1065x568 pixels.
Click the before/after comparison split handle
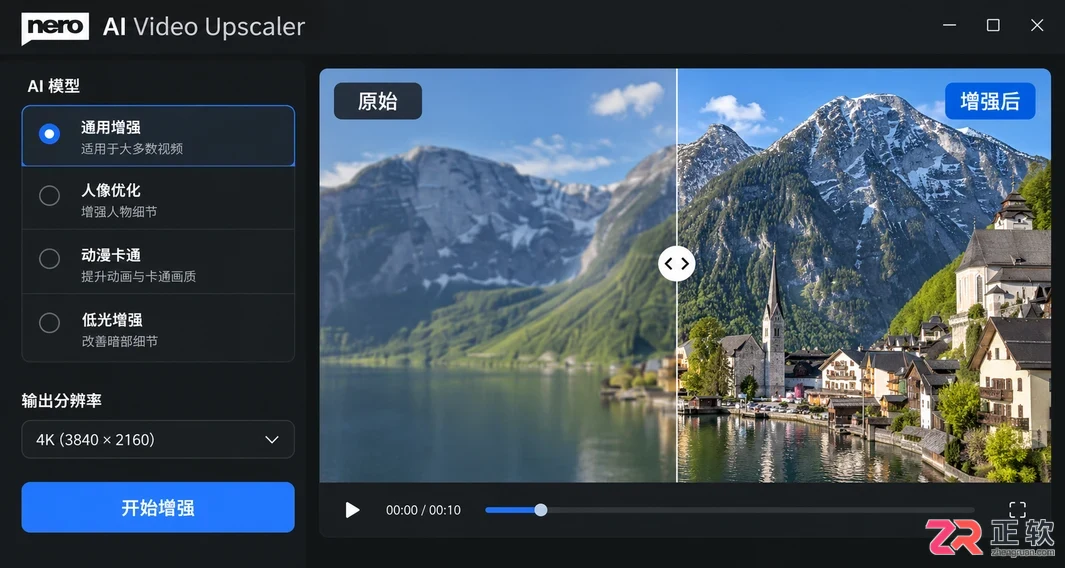[x=676, y=264]
